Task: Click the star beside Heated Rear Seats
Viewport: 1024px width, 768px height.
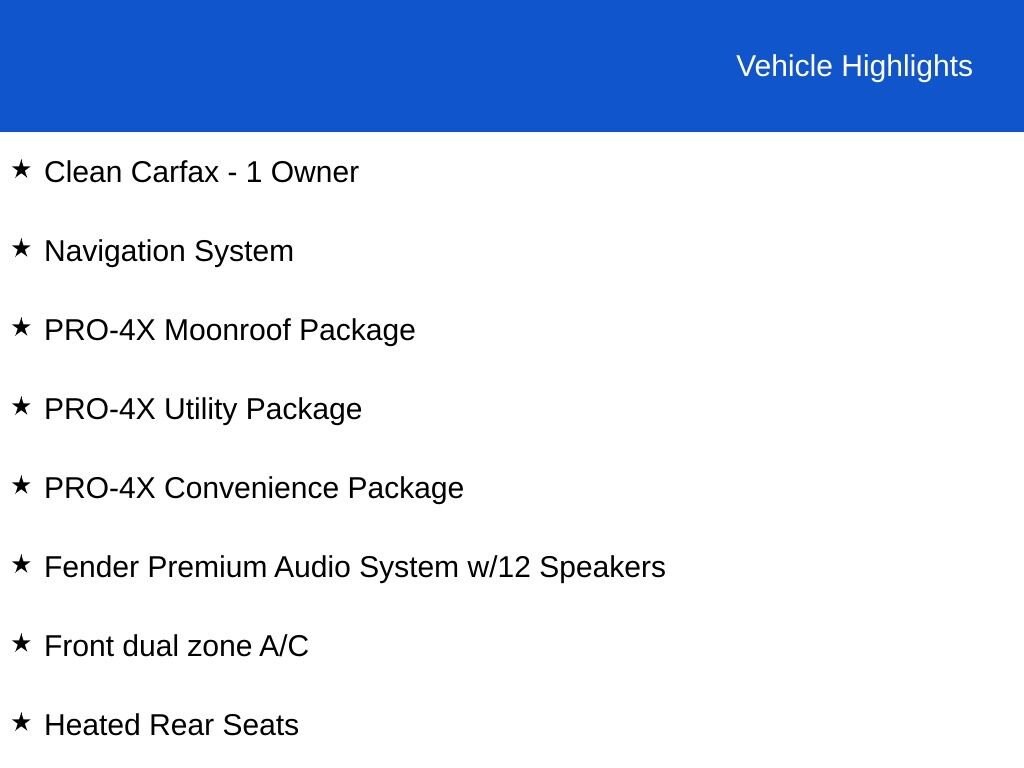Action: pyautogui.click(x=21, y=722)
